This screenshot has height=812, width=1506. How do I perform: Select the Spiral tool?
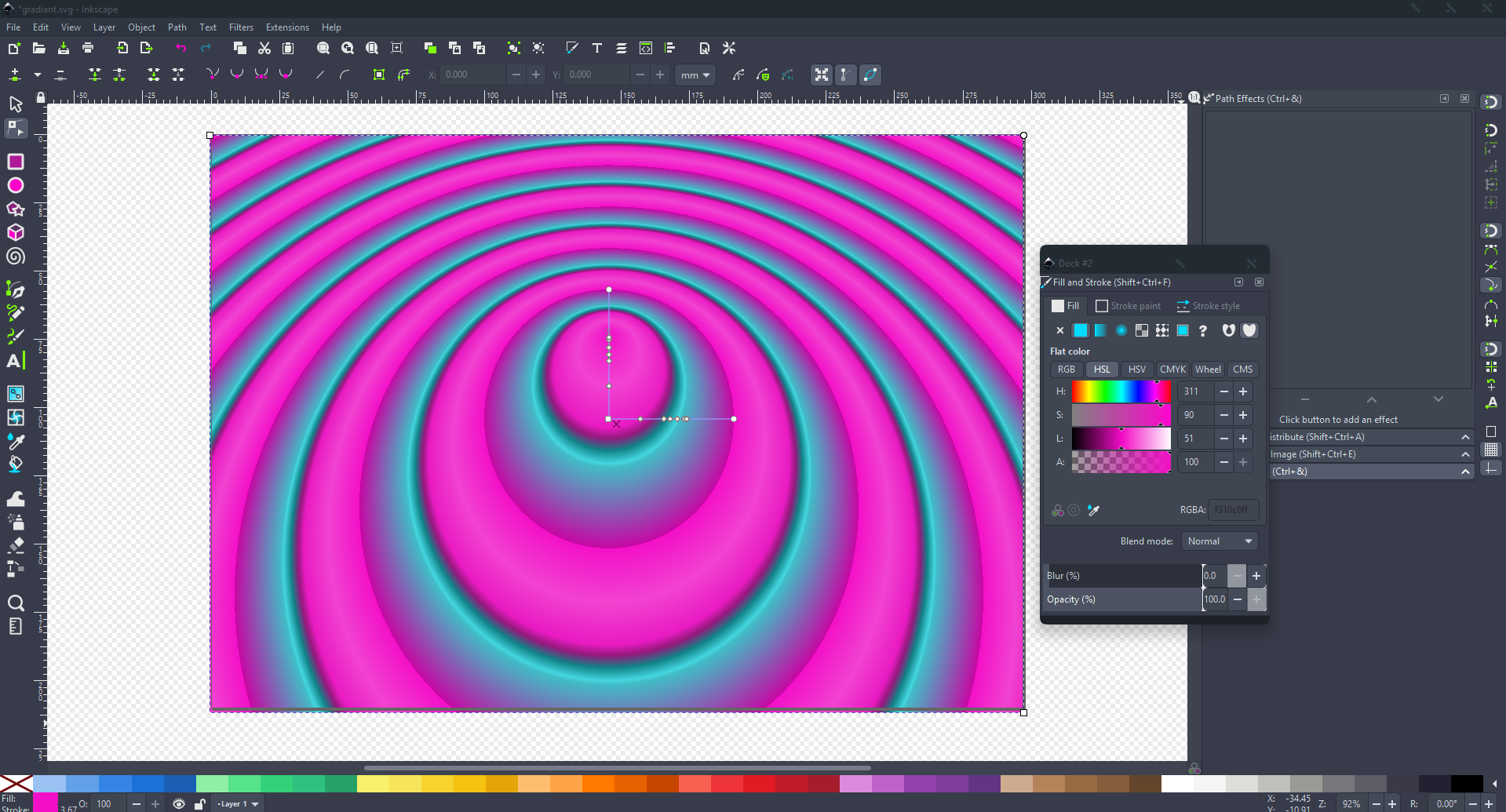[15, 257]
